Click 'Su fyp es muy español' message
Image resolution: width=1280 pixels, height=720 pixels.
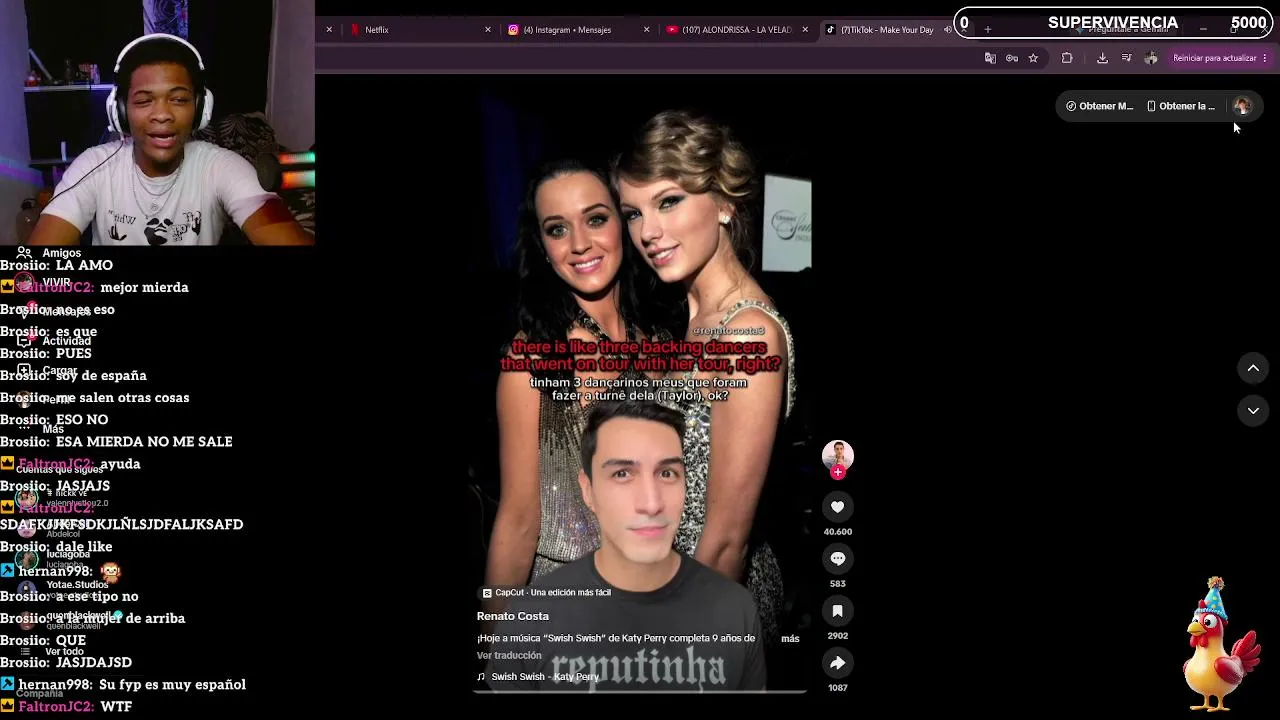point(173,685)
